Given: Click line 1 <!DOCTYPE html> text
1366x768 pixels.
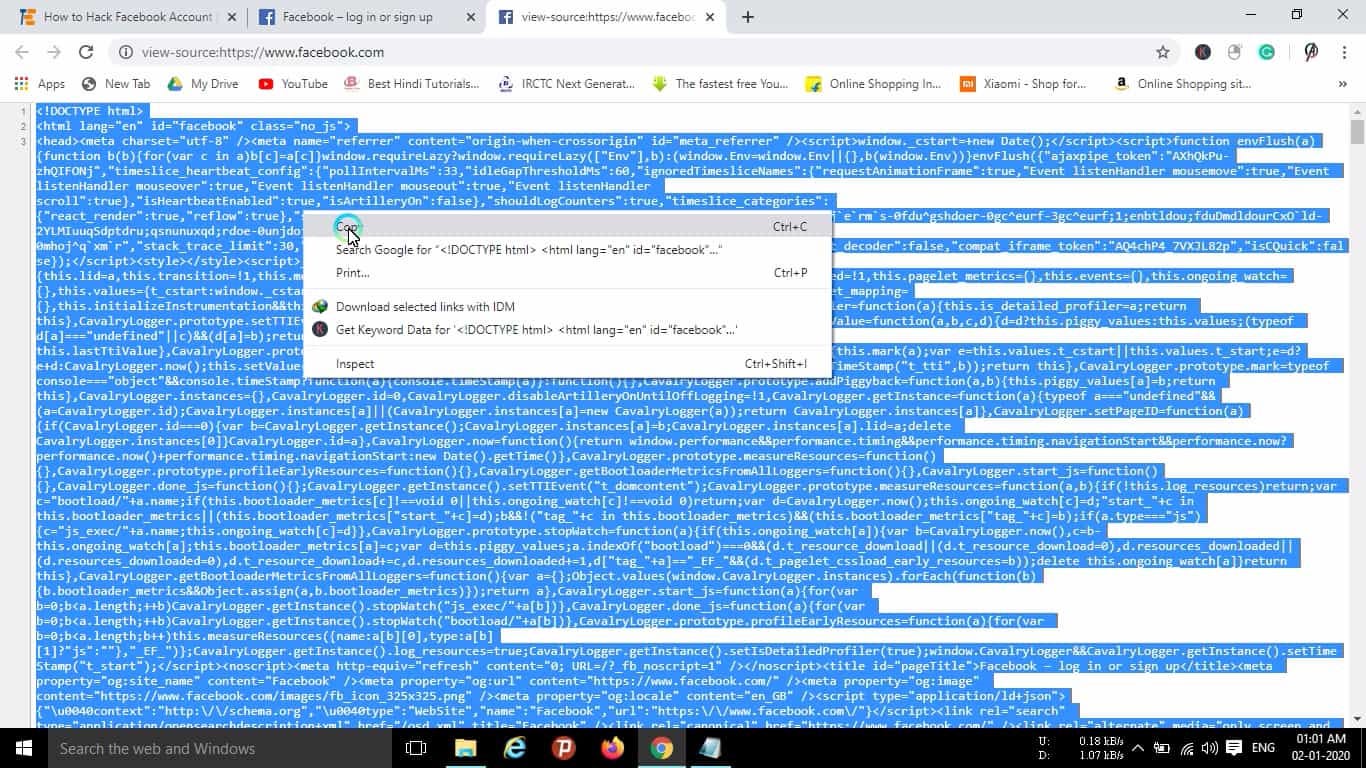Looking at the screenshot, I should pyautogui.click(x=91, y=111).
